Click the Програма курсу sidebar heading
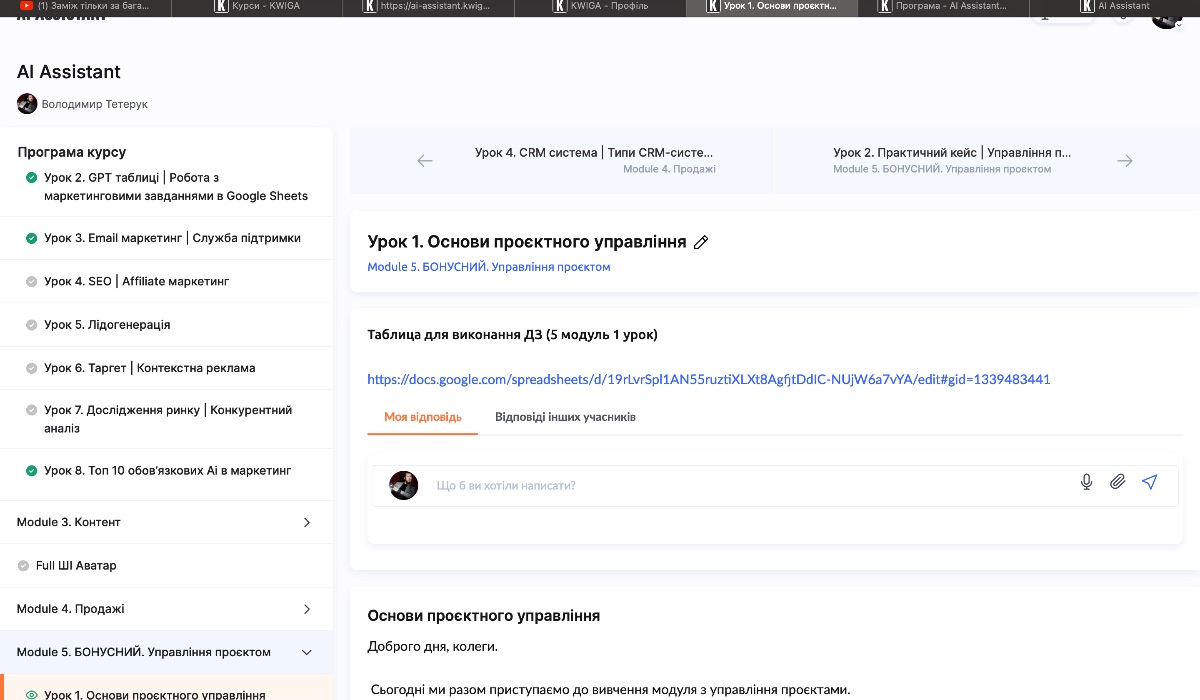The width and height of the screenshot is (1200, 700). point(72,152)
